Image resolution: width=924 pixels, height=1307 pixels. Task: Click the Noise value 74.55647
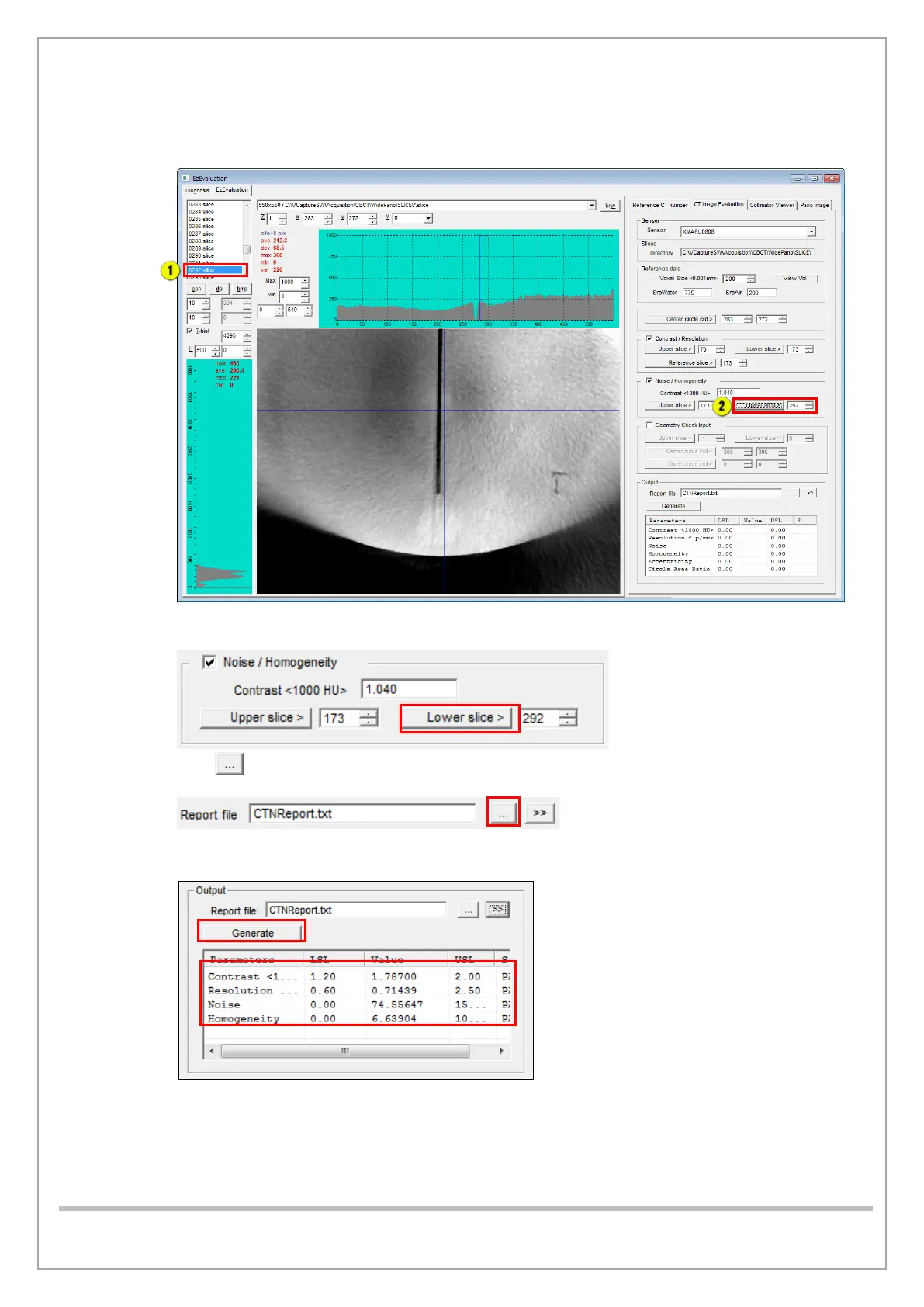tap(396, 1004)
